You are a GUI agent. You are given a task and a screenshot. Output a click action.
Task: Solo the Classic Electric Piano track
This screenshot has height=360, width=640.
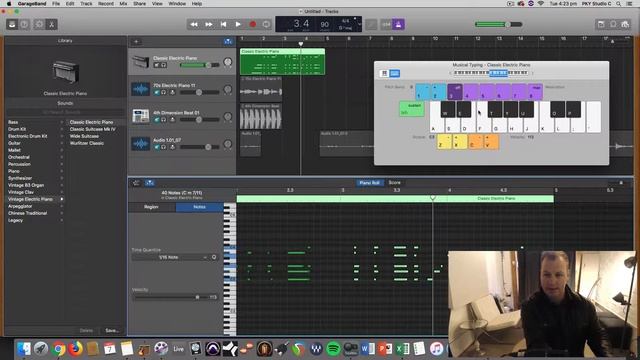163,65
